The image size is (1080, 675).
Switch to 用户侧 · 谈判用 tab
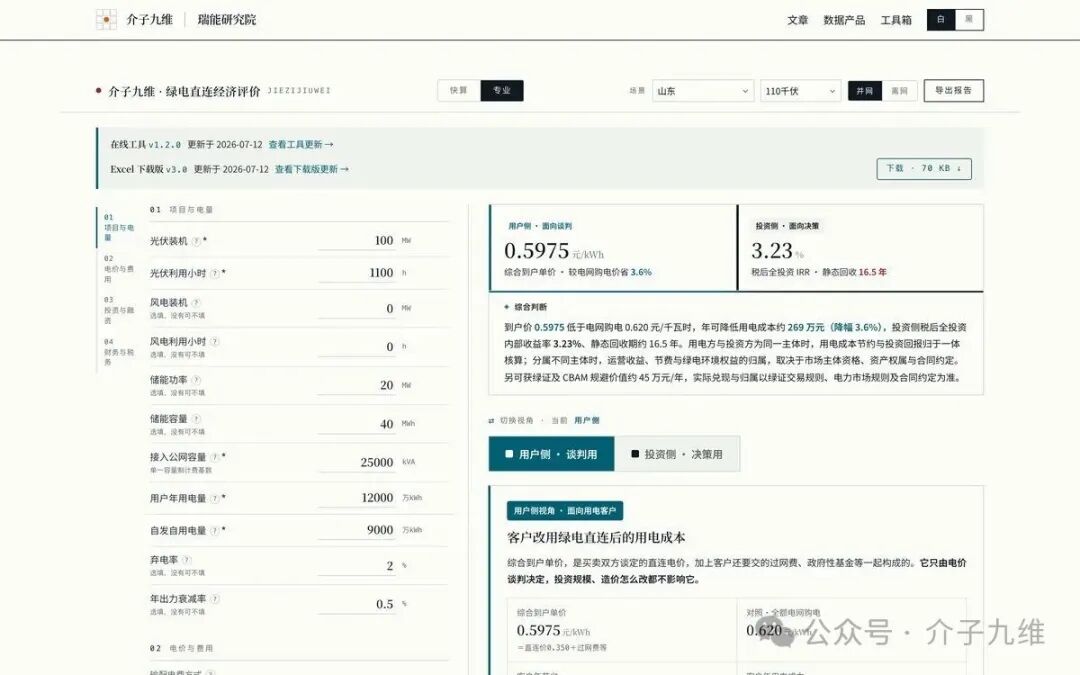(551, 454)
